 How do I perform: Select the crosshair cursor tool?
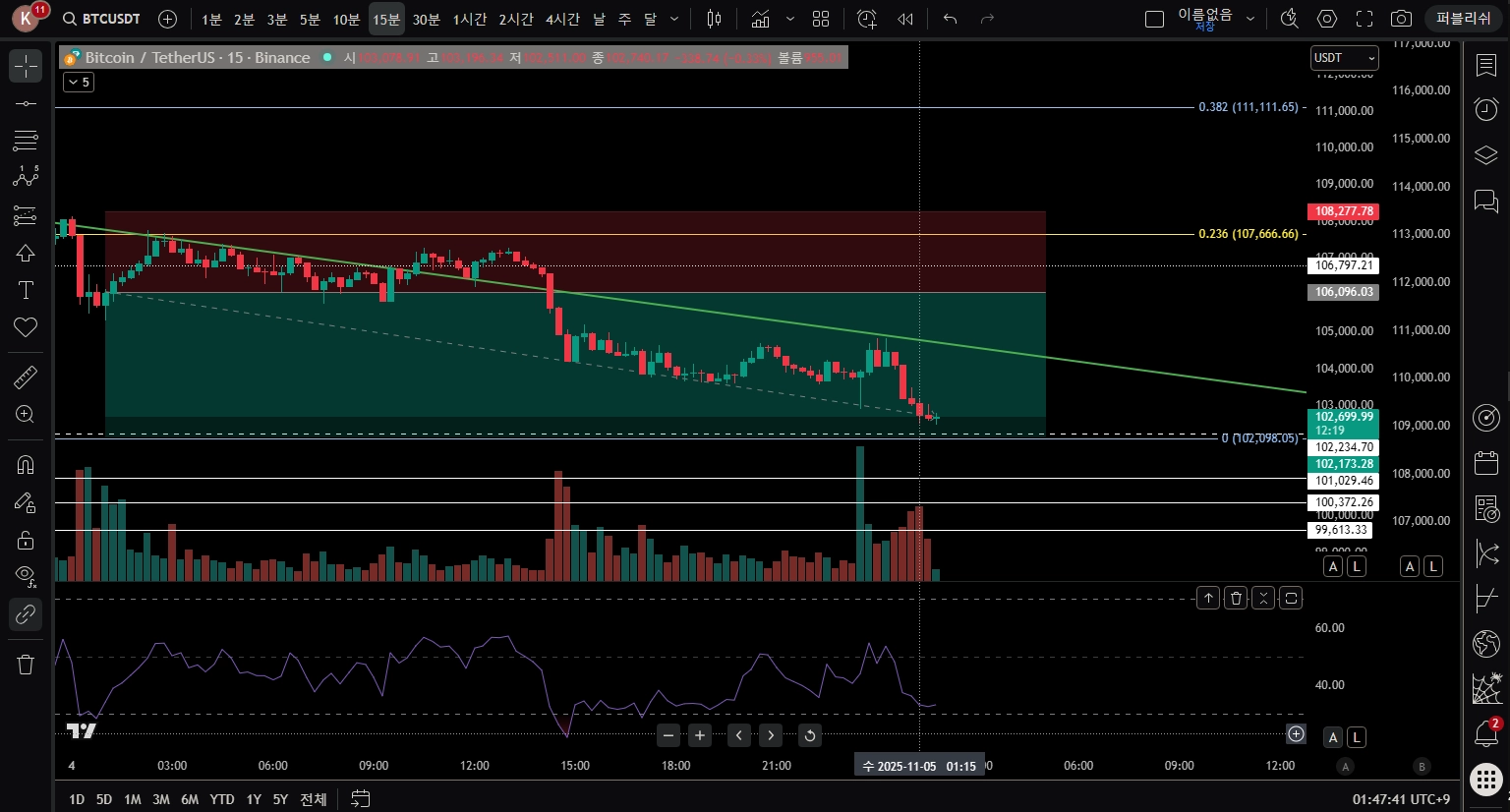26,66
